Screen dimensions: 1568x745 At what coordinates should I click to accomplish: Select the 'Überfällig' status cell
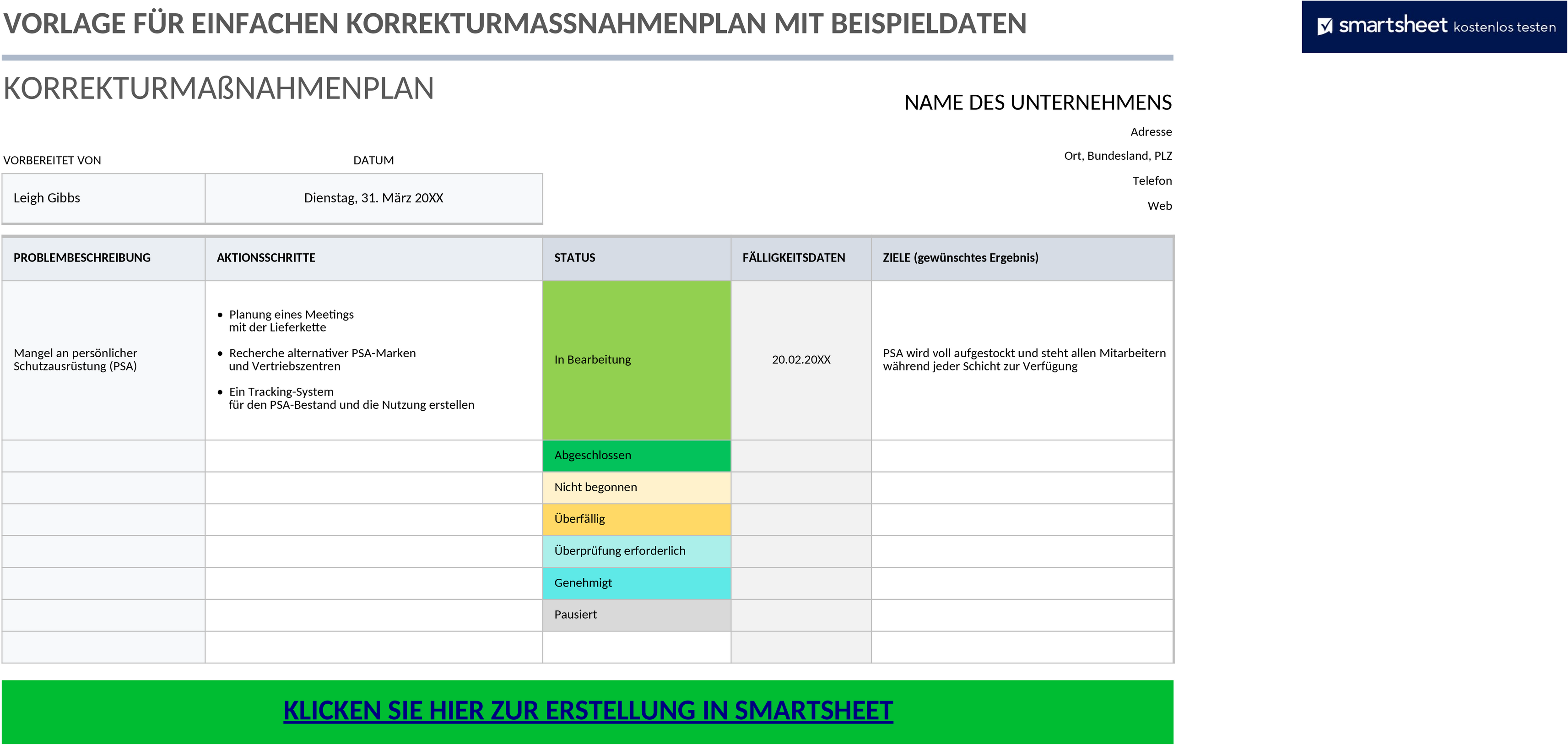pyautogui.click(x=637, y=519)
